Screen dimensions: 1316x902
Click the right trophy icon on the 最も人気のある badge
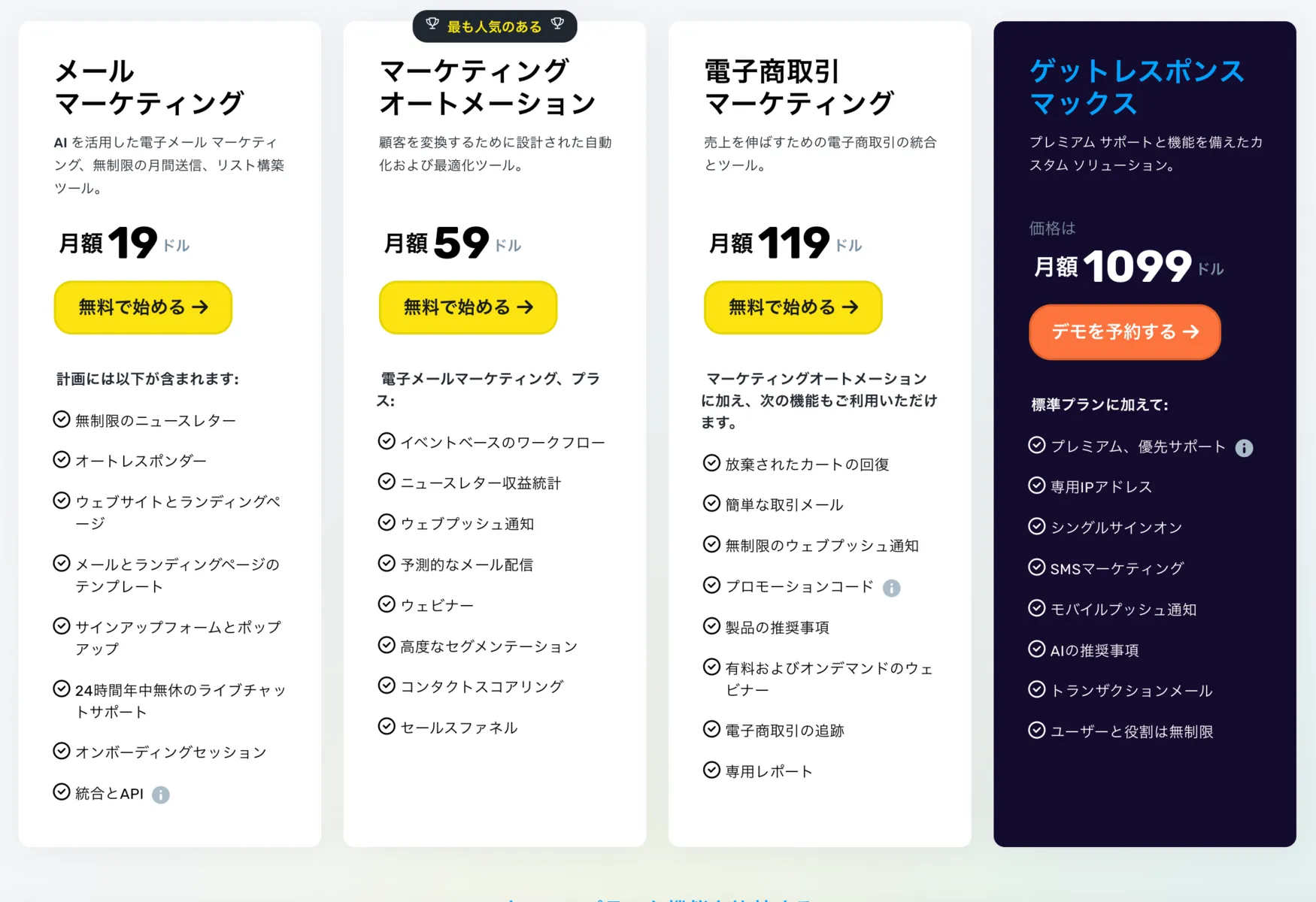click(556, 25)
